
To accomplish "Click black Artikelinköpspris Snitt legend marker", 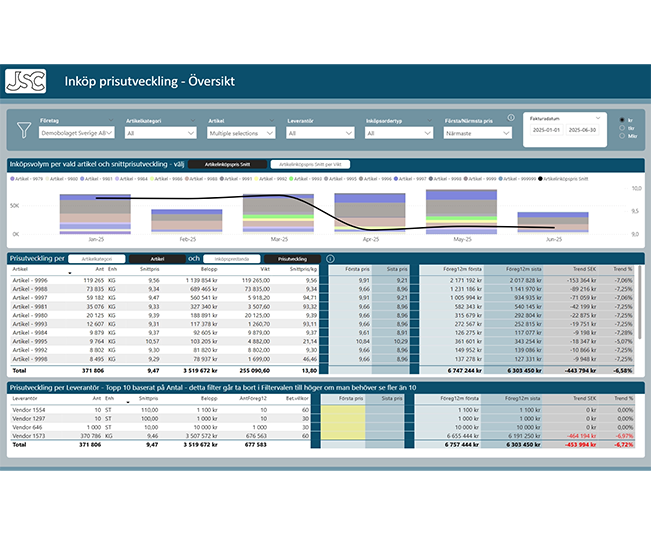I will [540, 179].
